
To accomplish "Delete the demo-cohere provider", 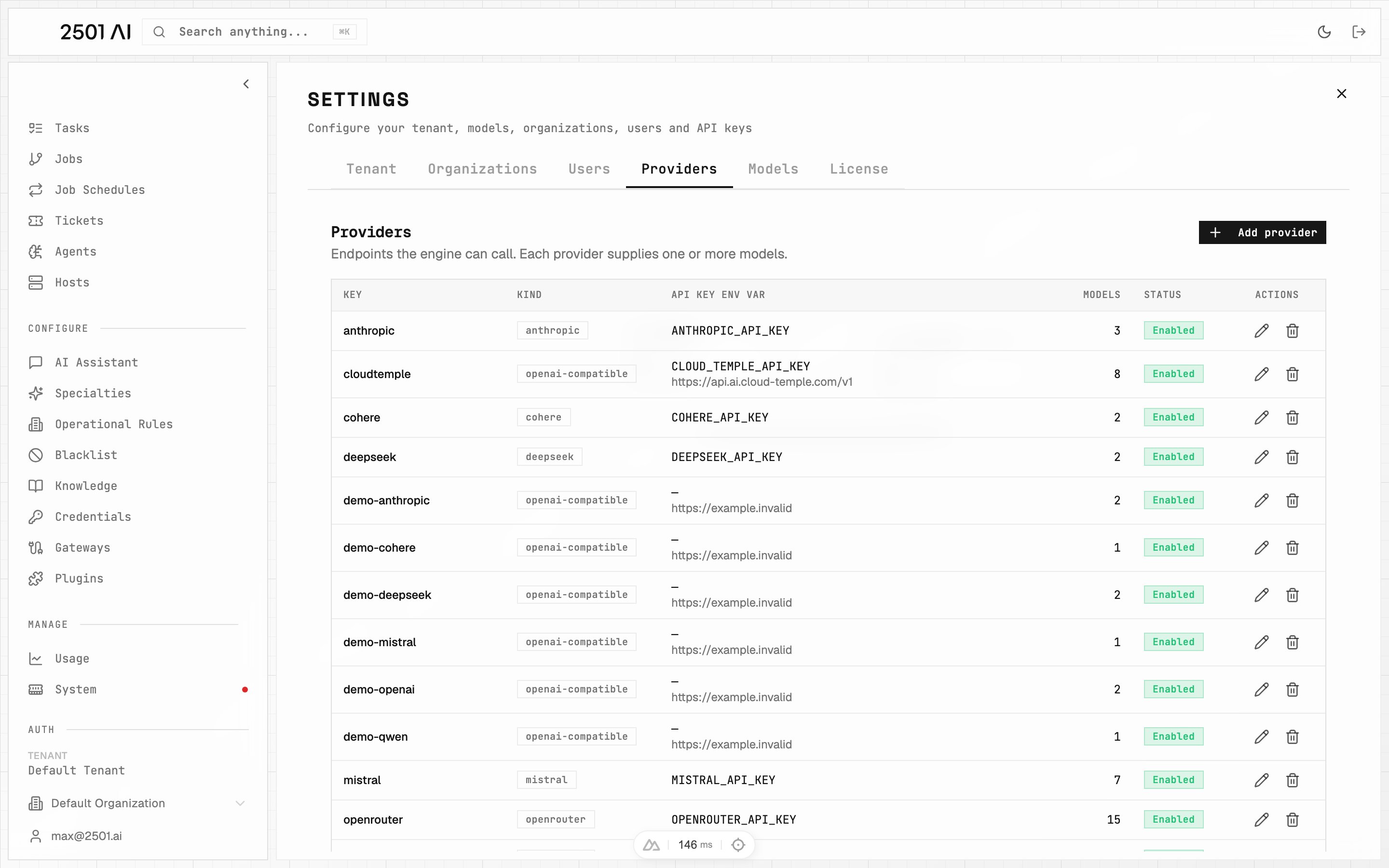I will tap(1292, 548).
